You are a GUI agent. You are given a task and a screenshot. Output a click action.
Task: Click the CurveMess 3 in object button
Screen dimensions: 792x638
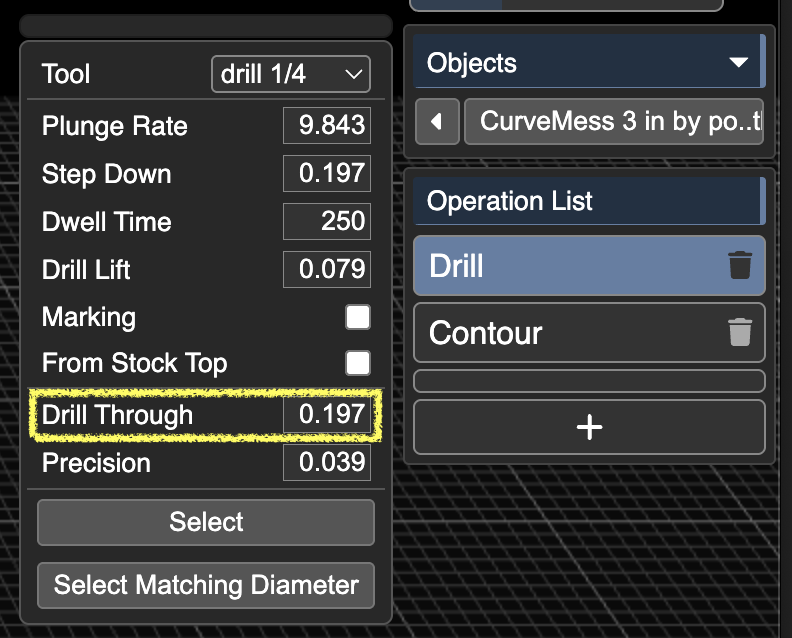tap(614, 122)
